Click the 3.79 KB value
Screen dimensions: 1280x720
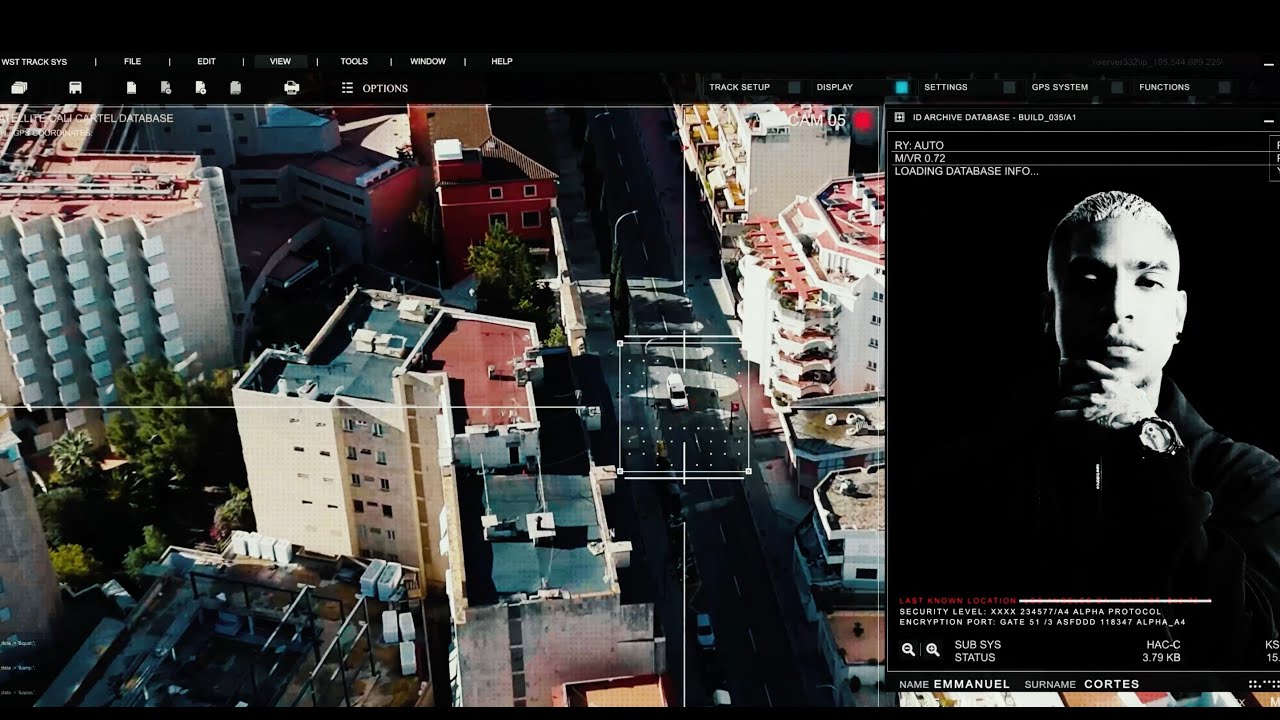pyautogui.click(x=1161, y=658)
